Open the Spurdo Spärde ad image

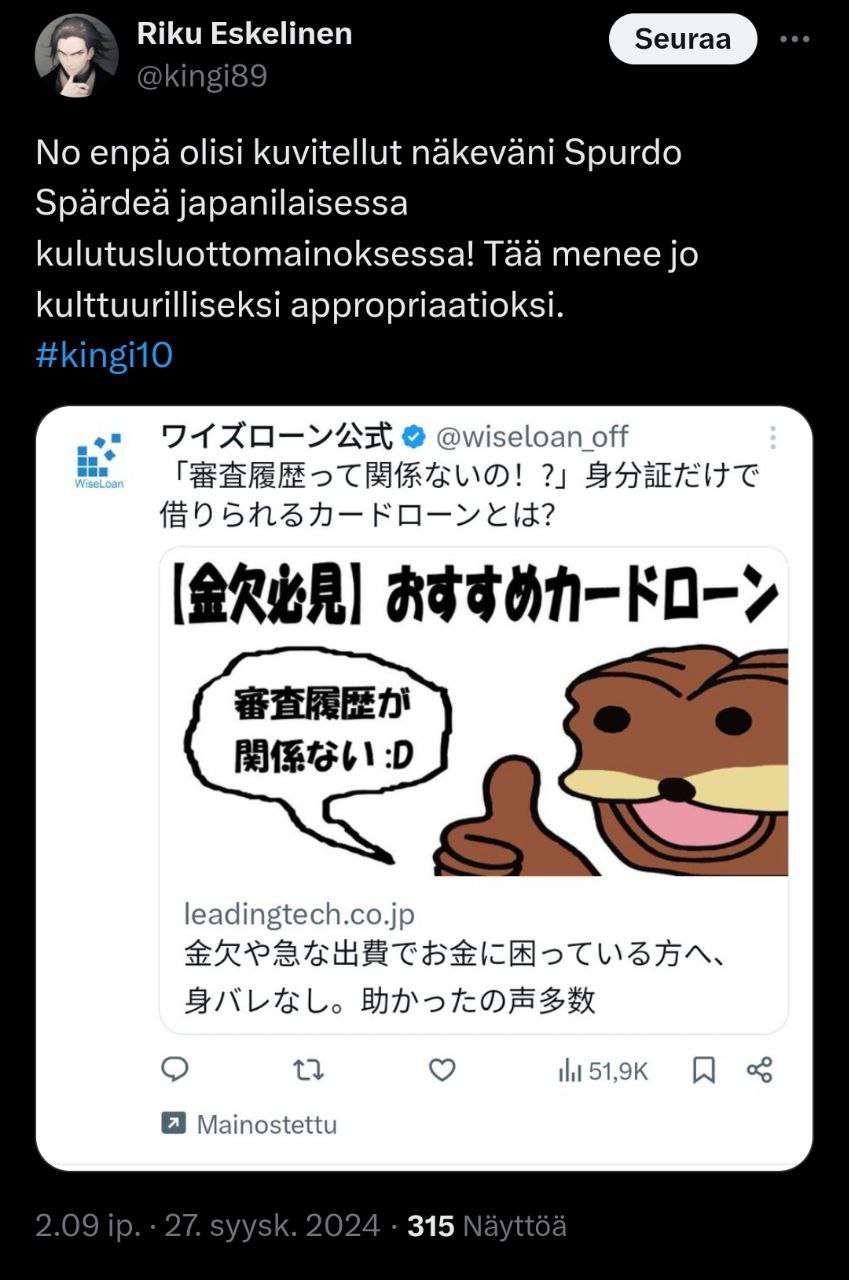pyautogui.click(x=473, y=712)
